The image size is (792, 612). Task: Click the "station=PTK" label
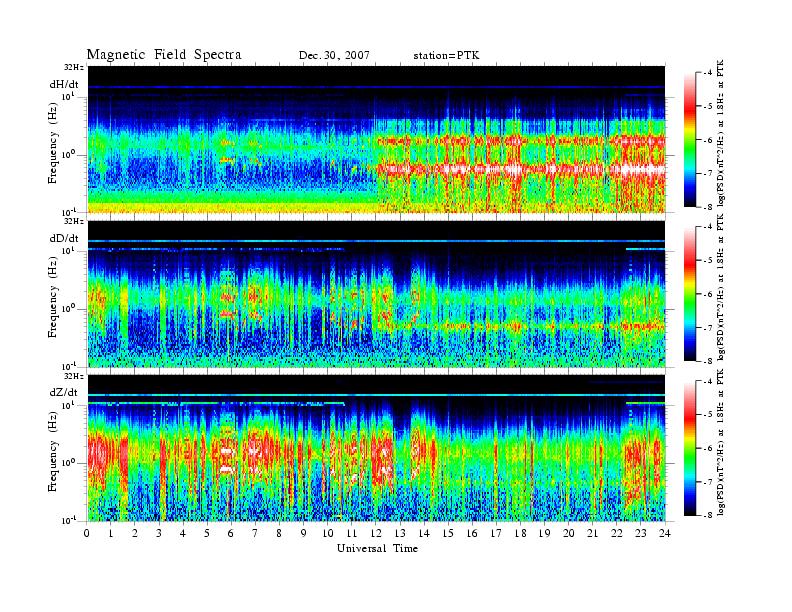click(x=446, y=56)
